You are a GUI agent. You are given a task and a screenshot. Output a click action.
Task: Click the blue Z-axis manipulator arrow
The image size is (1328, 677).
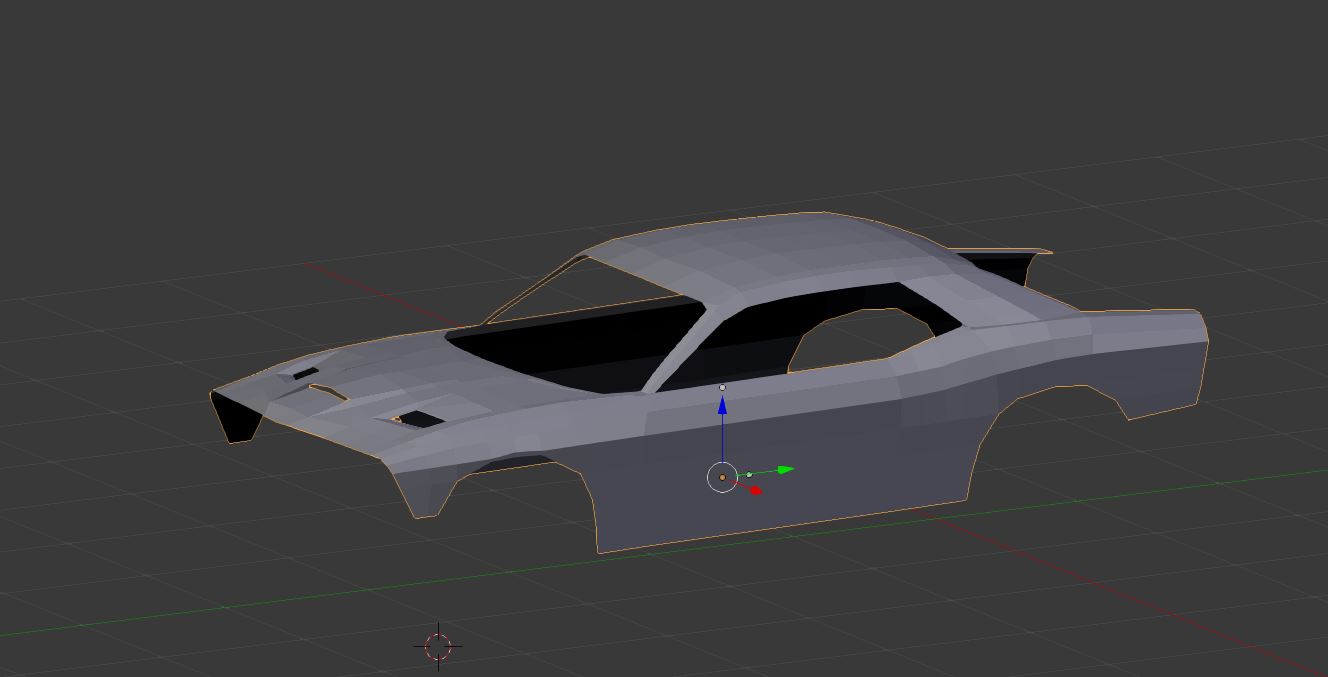(722, 405)
